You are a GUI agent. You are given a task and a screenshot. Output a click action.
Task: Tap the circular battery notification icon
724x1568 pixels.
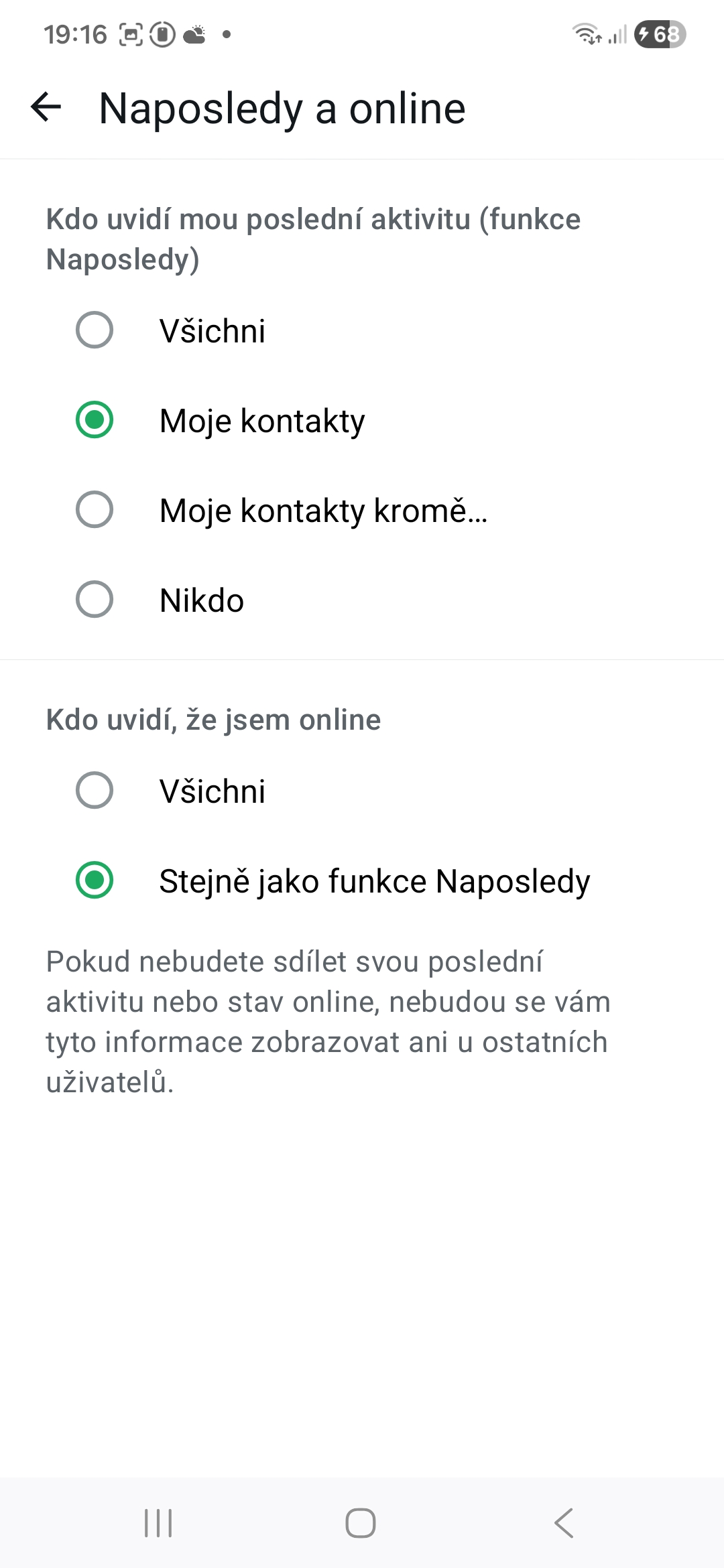click(162, 34)
